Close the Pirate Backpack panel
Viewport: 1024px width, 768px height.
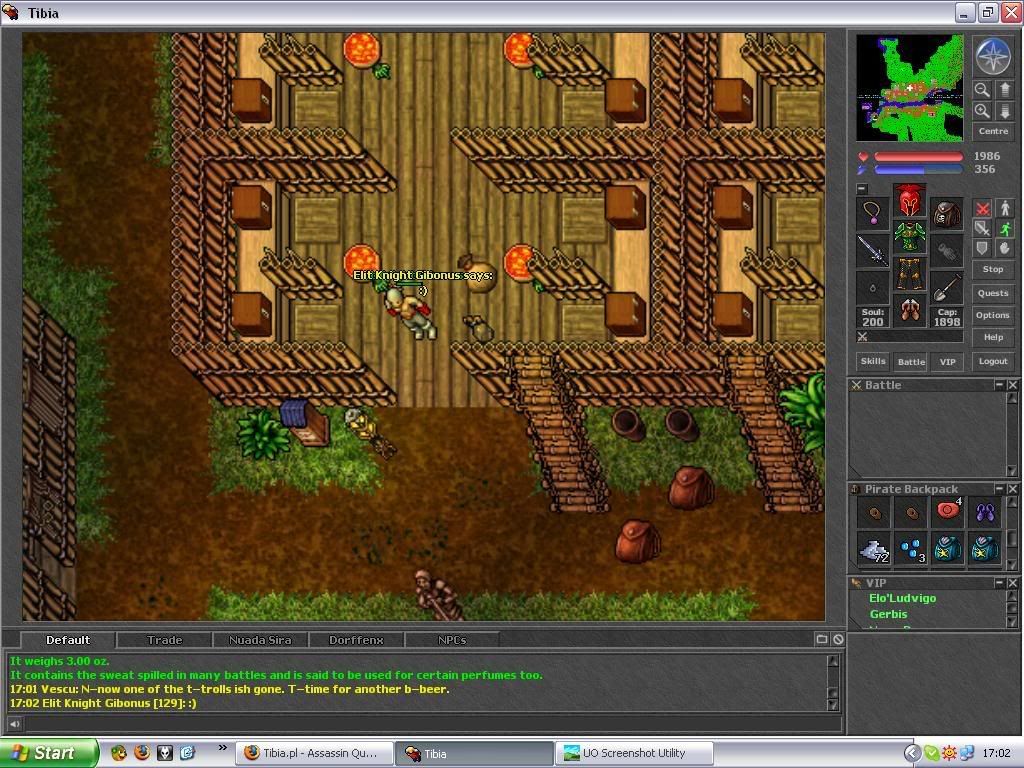coord(1012,489)
